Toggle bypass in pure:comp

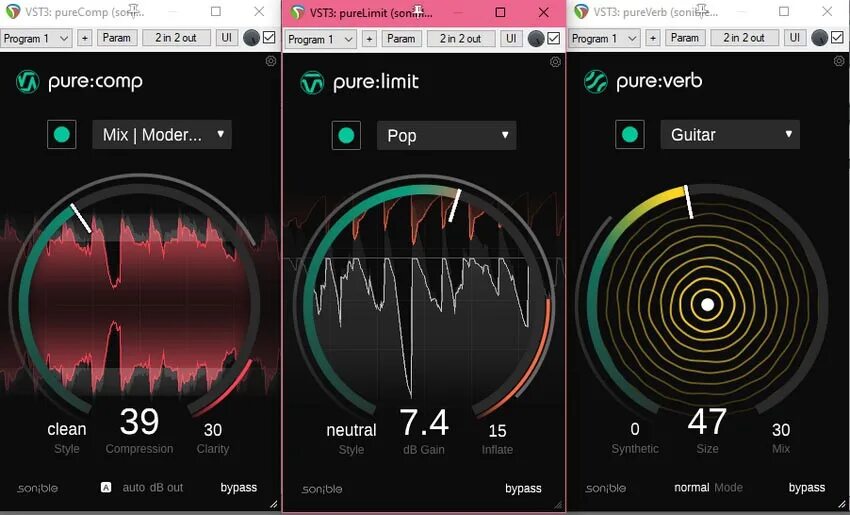click(239, 487)
